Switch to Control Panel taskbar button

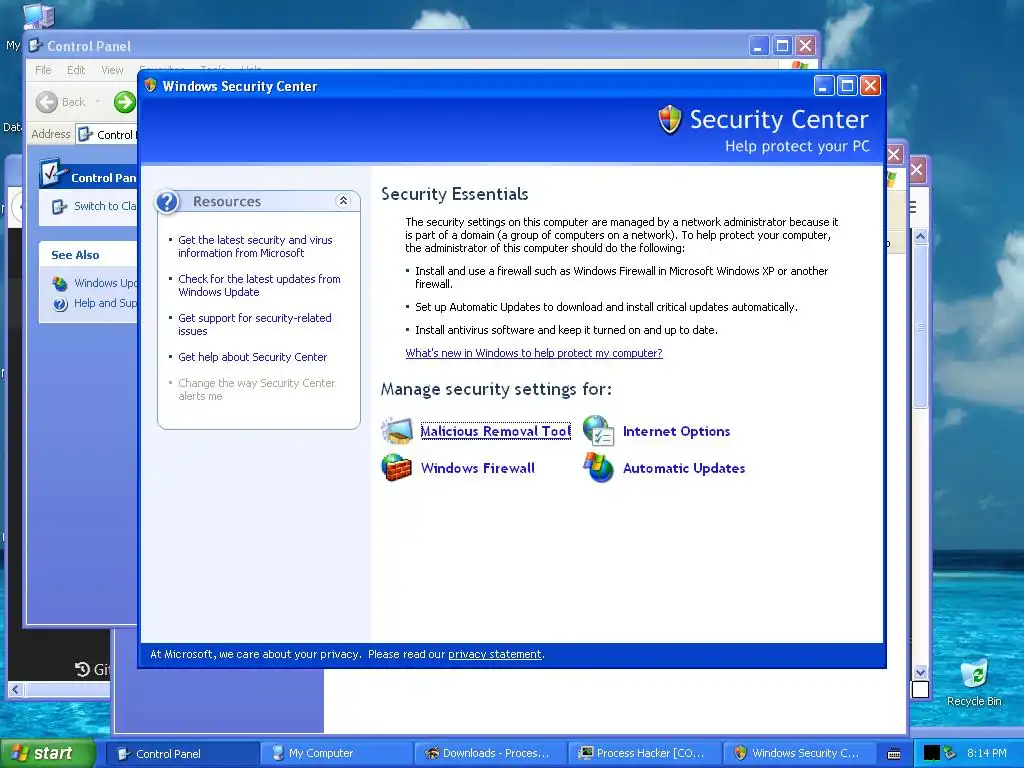pyautogui.click(x=182, y=754)
